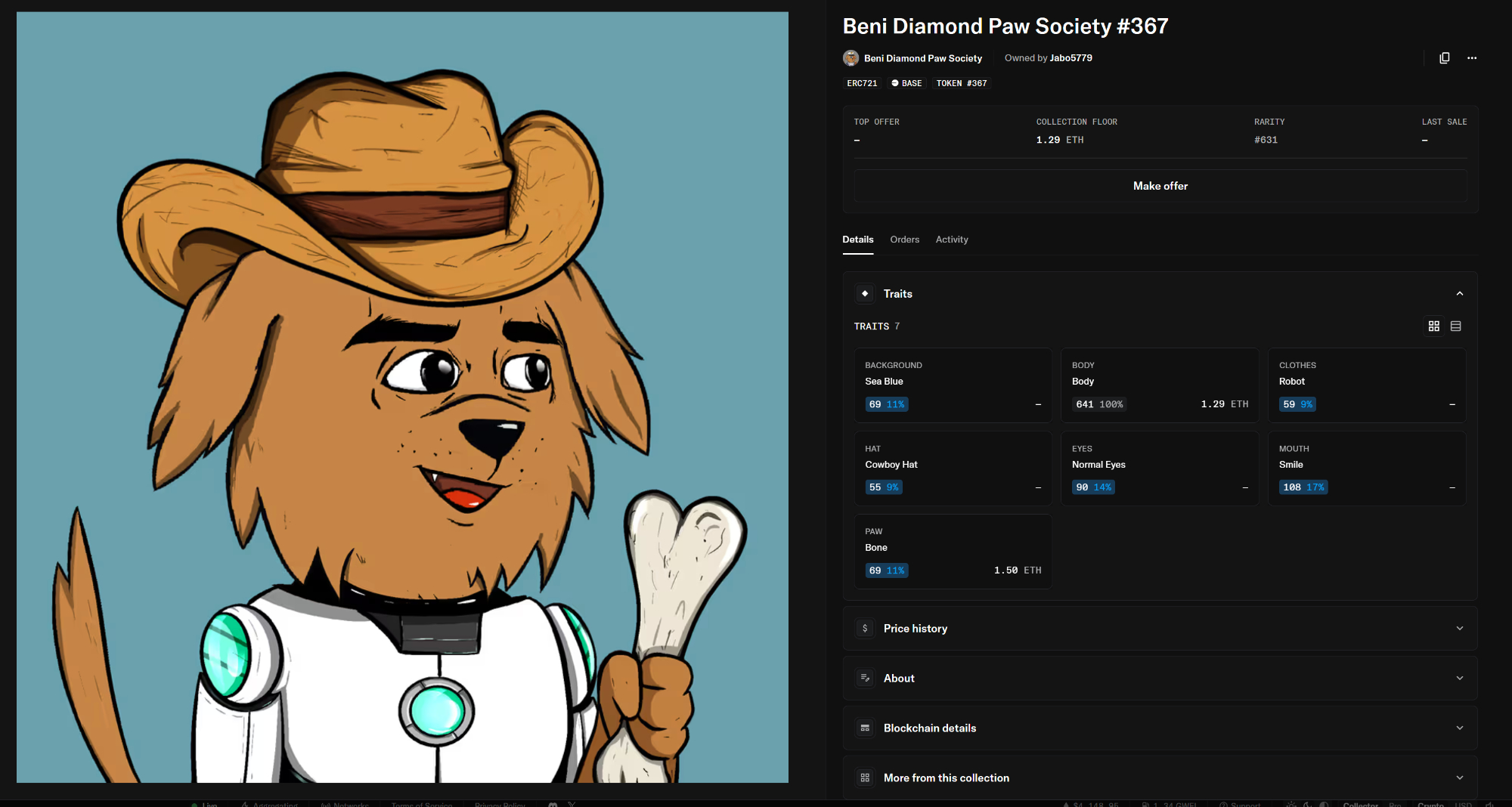Click the BASE chain badge
This screenshot has height=807, width=1512.
coord(906,83)
